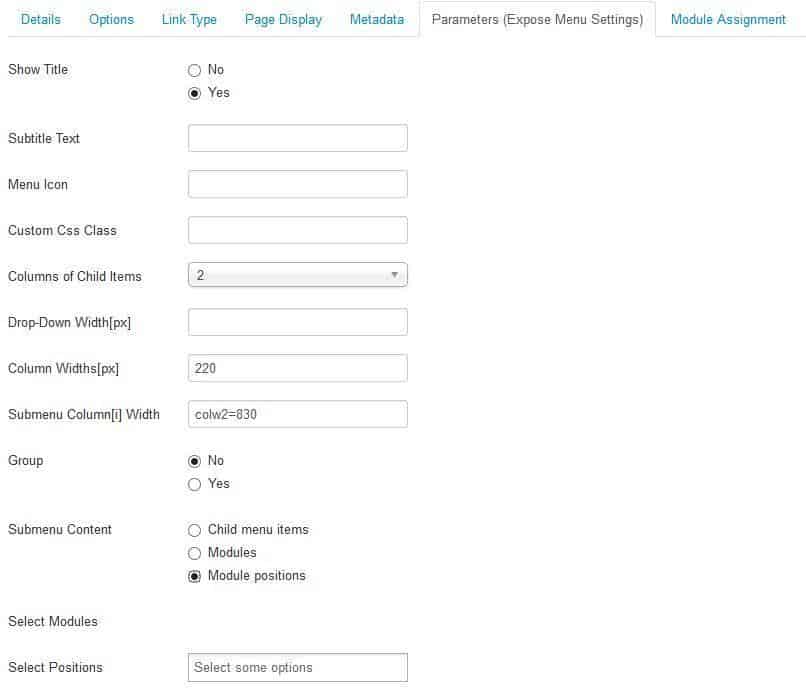806x688 pixels.
Task: Select the Parameters (Expose Menu Settings) tab
Action: point(537,19)
